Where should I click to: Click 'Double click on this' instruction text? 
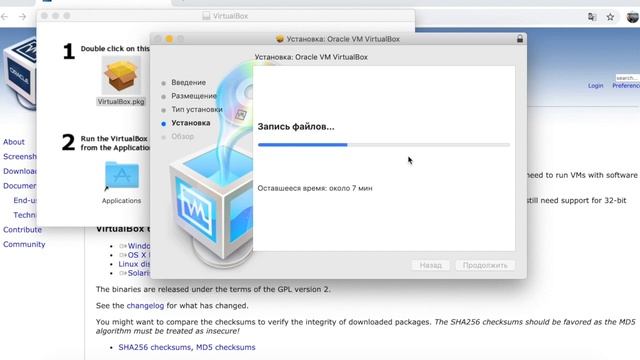(115, 49)
